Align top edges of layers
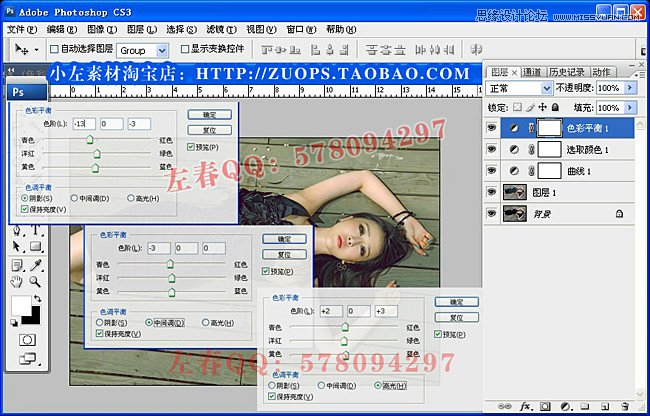 click(x=267, y=50)
